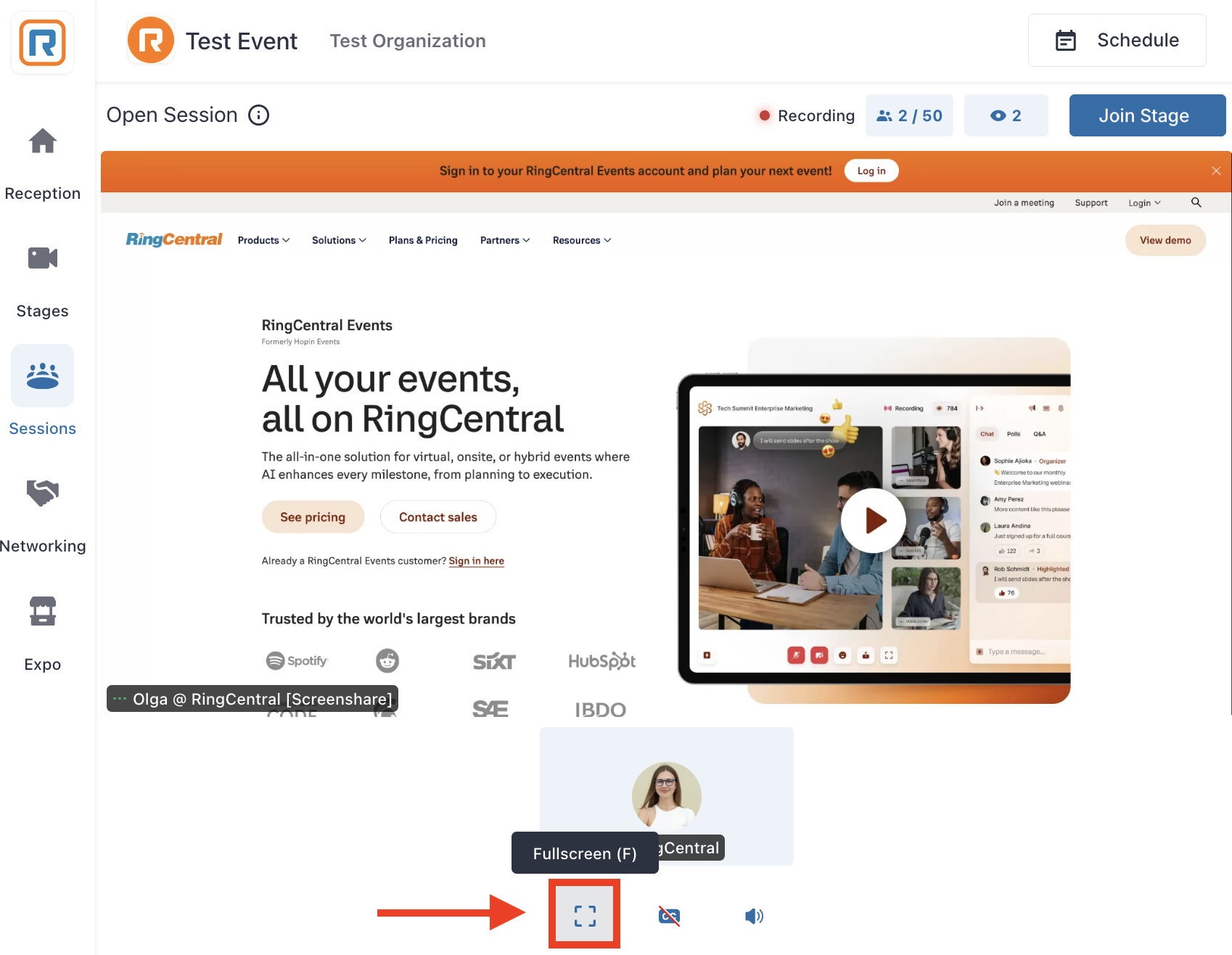Click the Sign in here link

click(476, 561)
